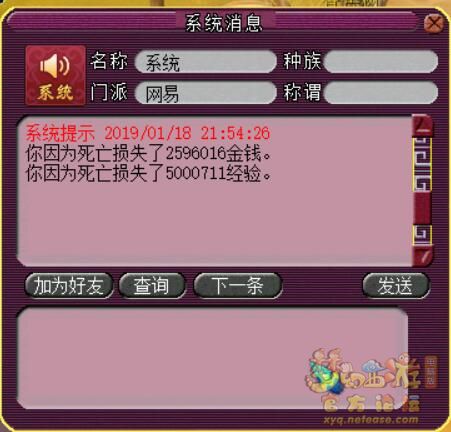Close the 系统消息 window
Screen dimensions: 451x432
[x=434, y=24]
